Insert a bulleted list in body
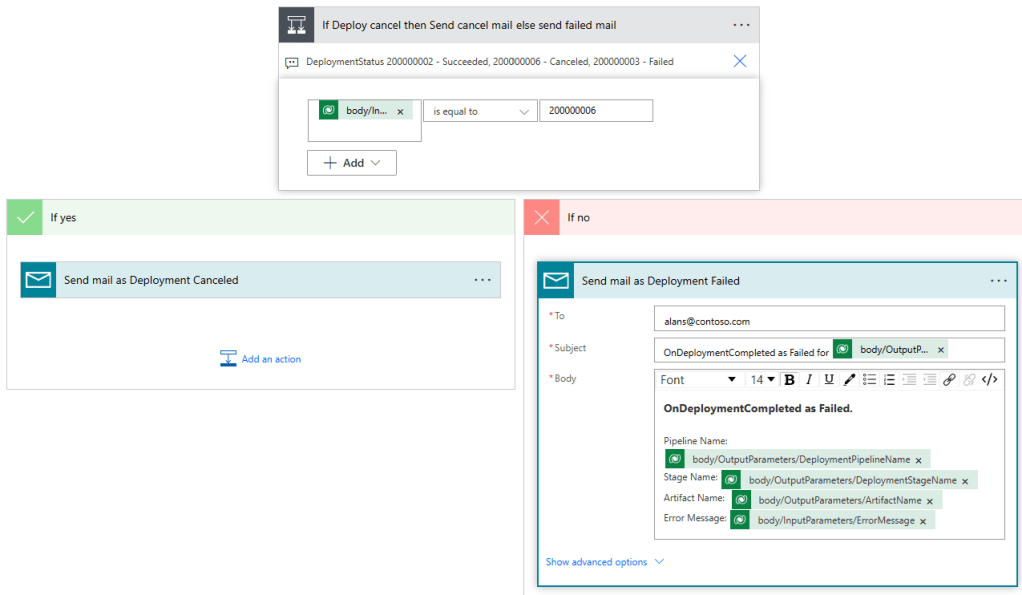The image size is (1022, 595). pyautogui.click(x=870, y=380)
